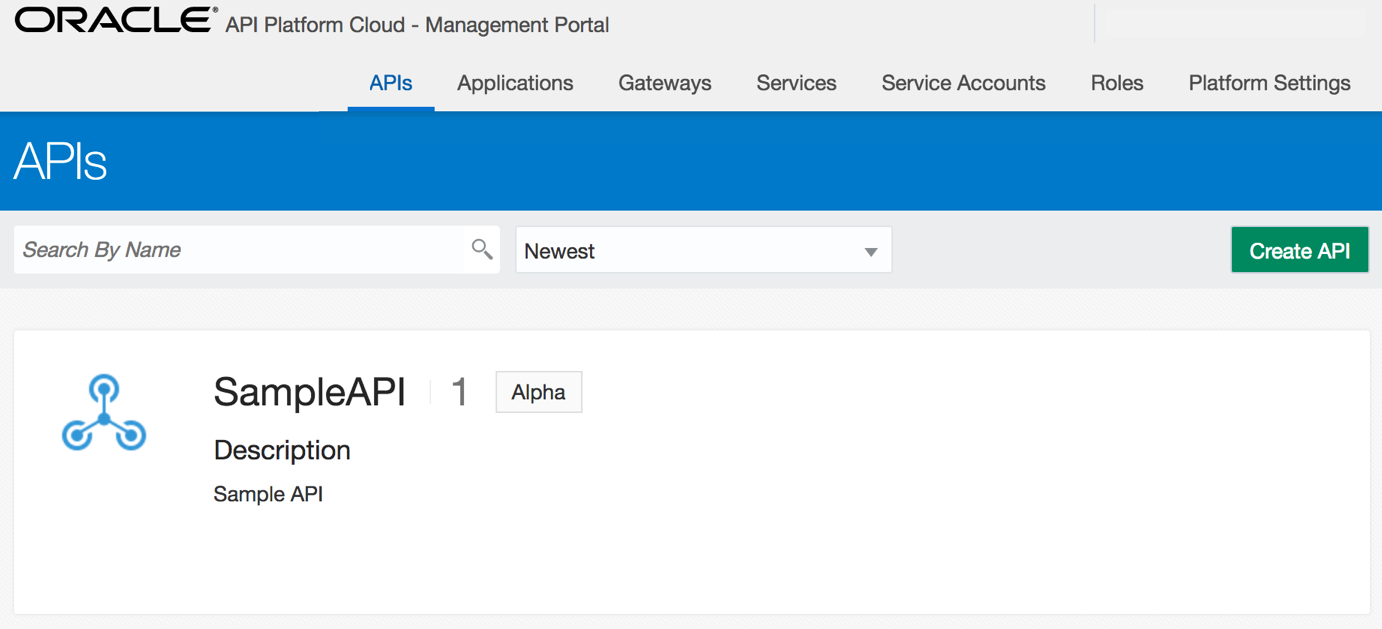The height and width of the screenshot is (629, 1382).
Task: Click the magnifier search icon
Action: coord(482,249)
